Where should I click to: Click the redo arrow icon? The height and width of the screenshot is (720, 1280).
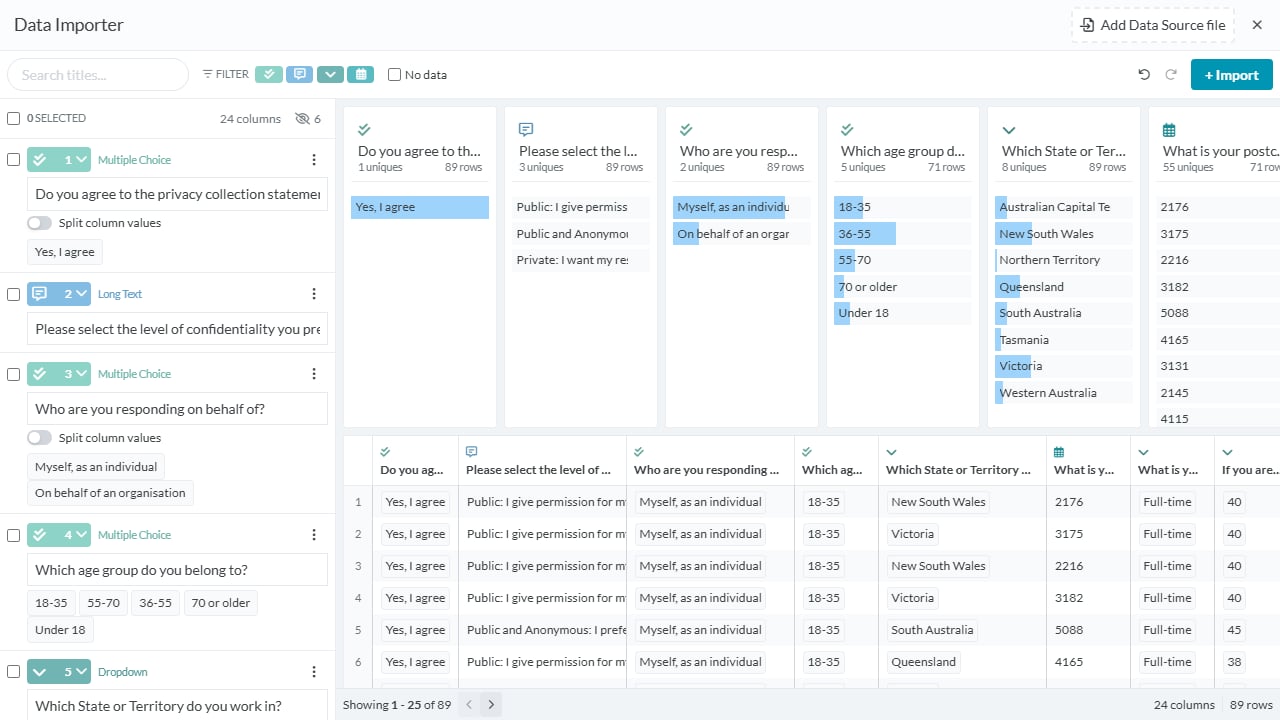(1171, 75)
